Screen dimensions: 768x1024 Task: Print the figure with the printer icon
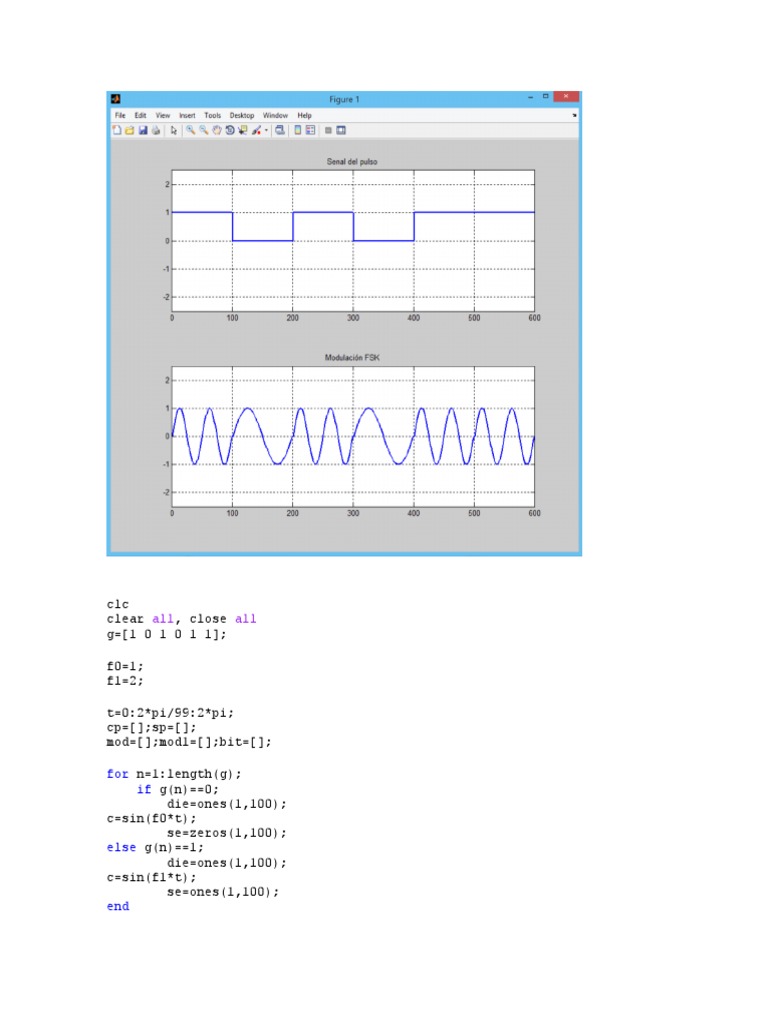pyautogui.click(x=156, y=130)
